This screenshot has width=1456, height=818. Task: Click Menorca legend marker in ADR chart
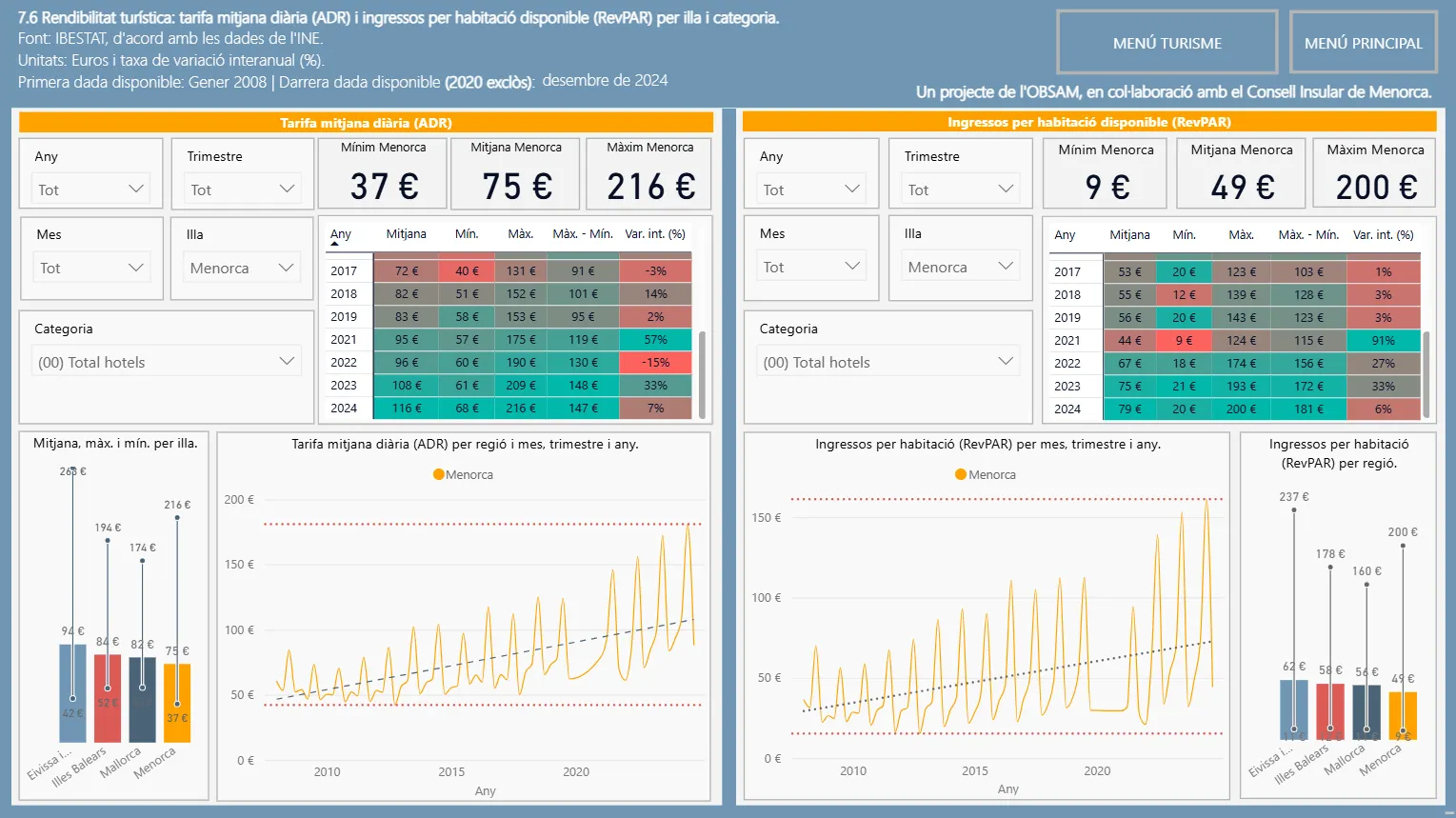(438, 474)
